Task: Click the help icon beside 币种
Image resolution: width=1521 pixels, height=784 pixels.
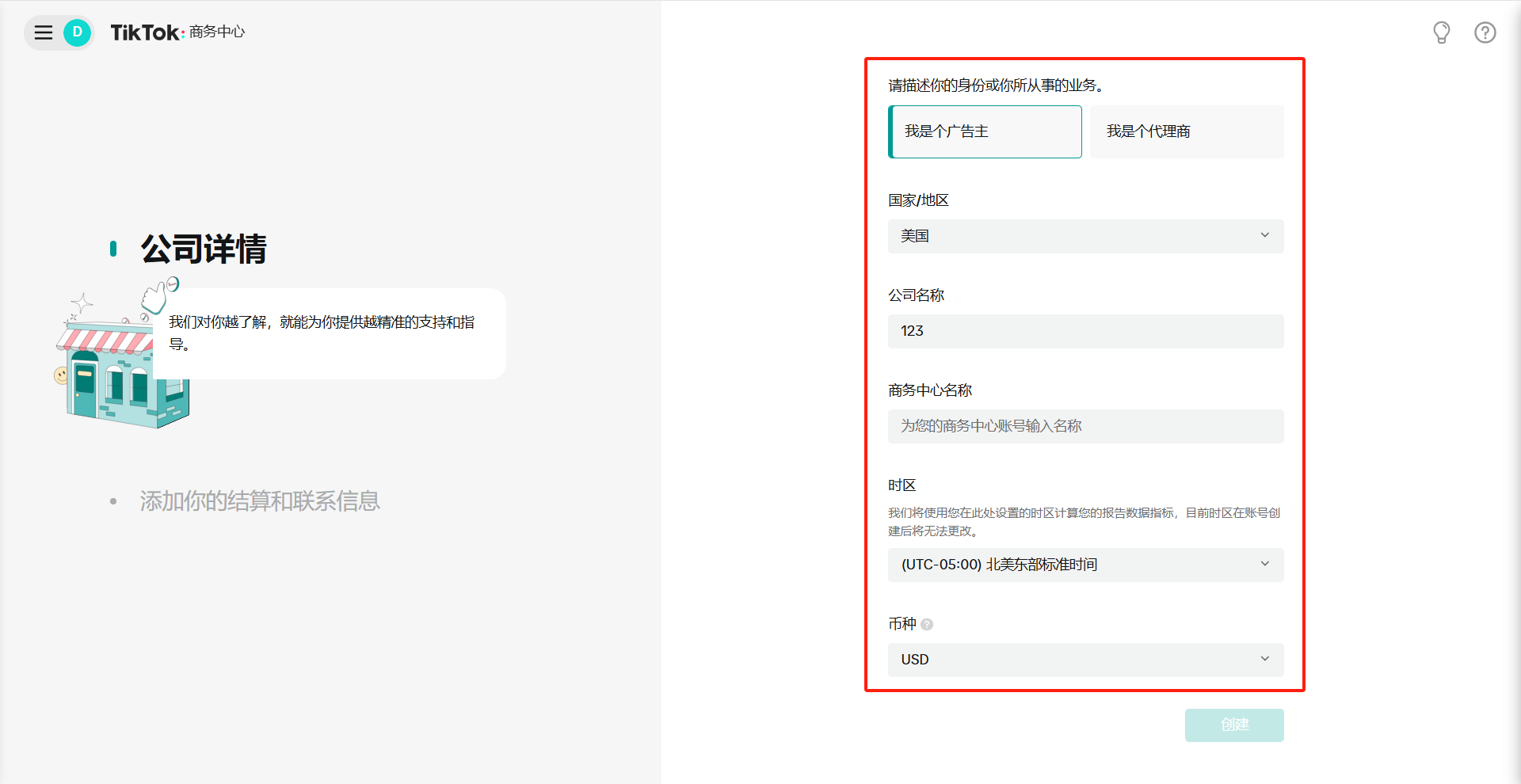Action: click(x=927, y=625)
